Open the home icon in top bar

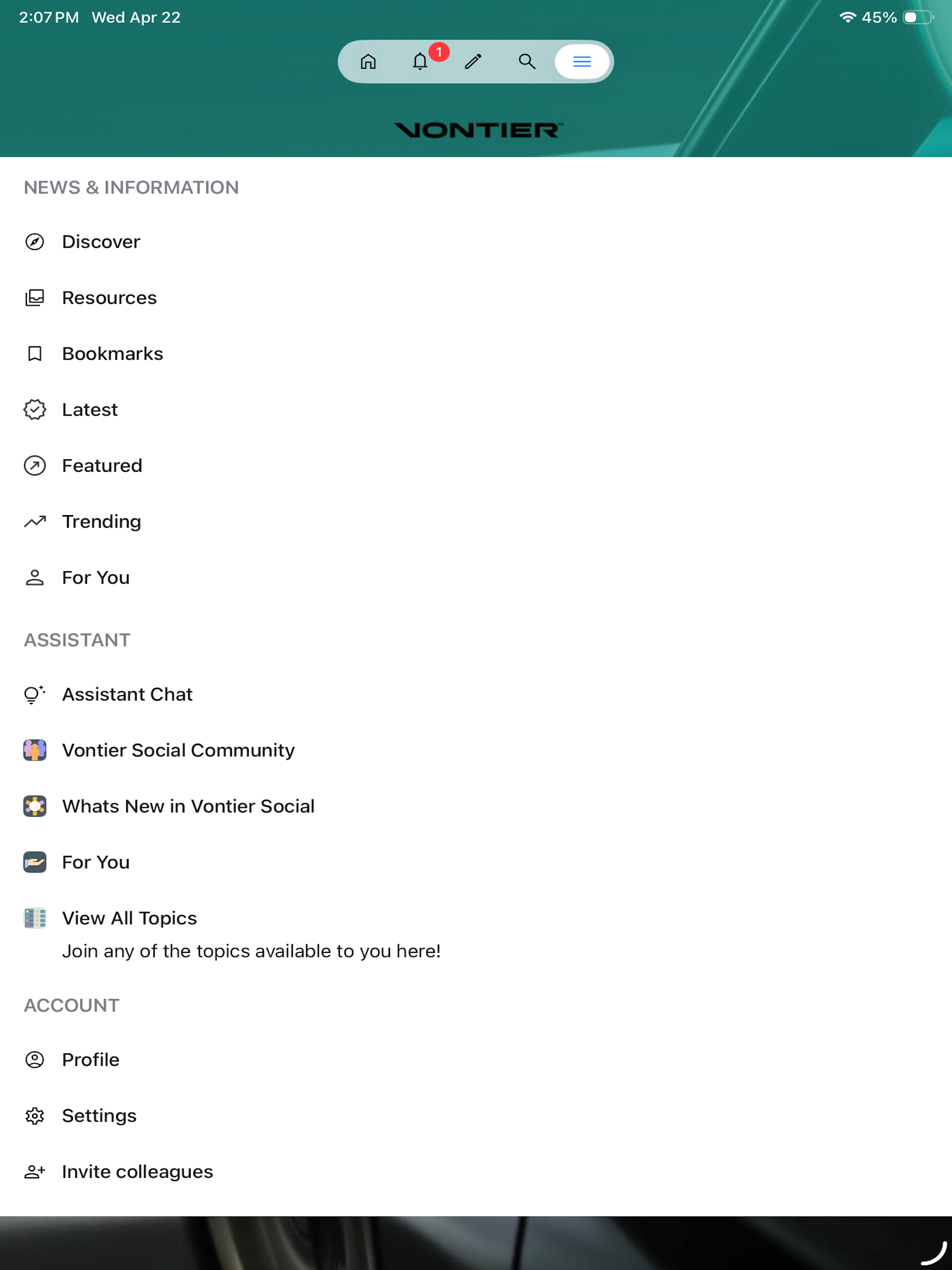pyautogui.click(x=368, y=61)
